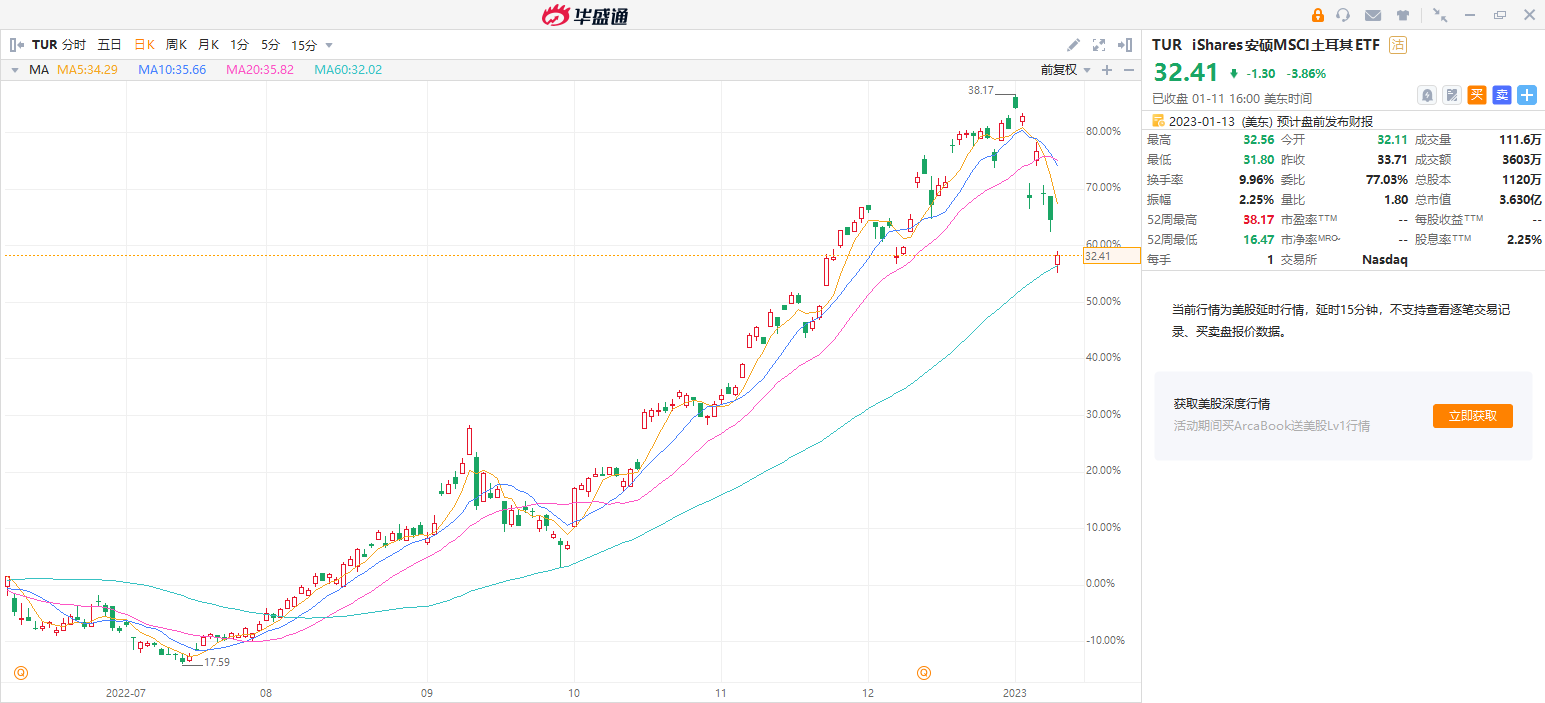Image resolution: width=1545 pixels, height=703 pixels.
Task: Click the orange lock icon in title bar
Action: coord(1317,15)
